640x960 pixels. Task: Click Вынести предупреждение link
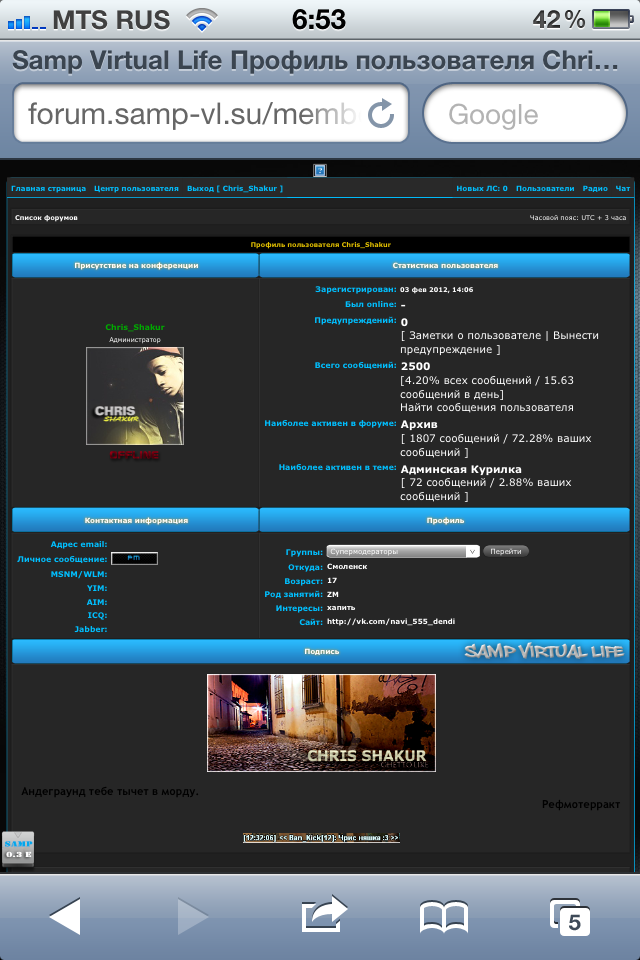pos(499,342)
